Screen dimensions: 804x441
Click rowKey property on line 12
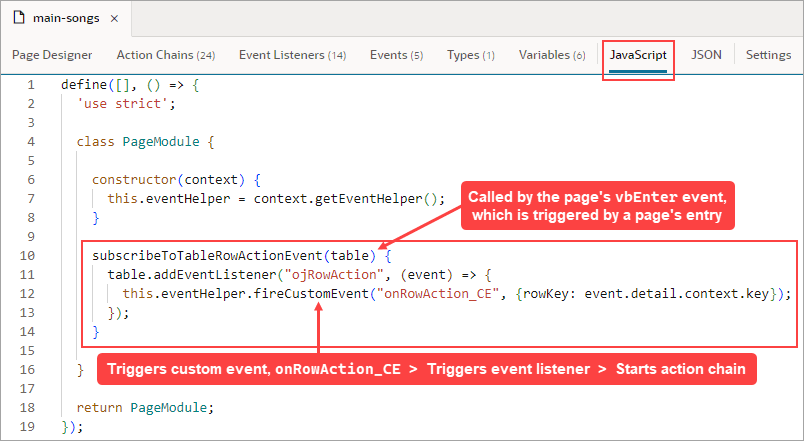point(547,293)
